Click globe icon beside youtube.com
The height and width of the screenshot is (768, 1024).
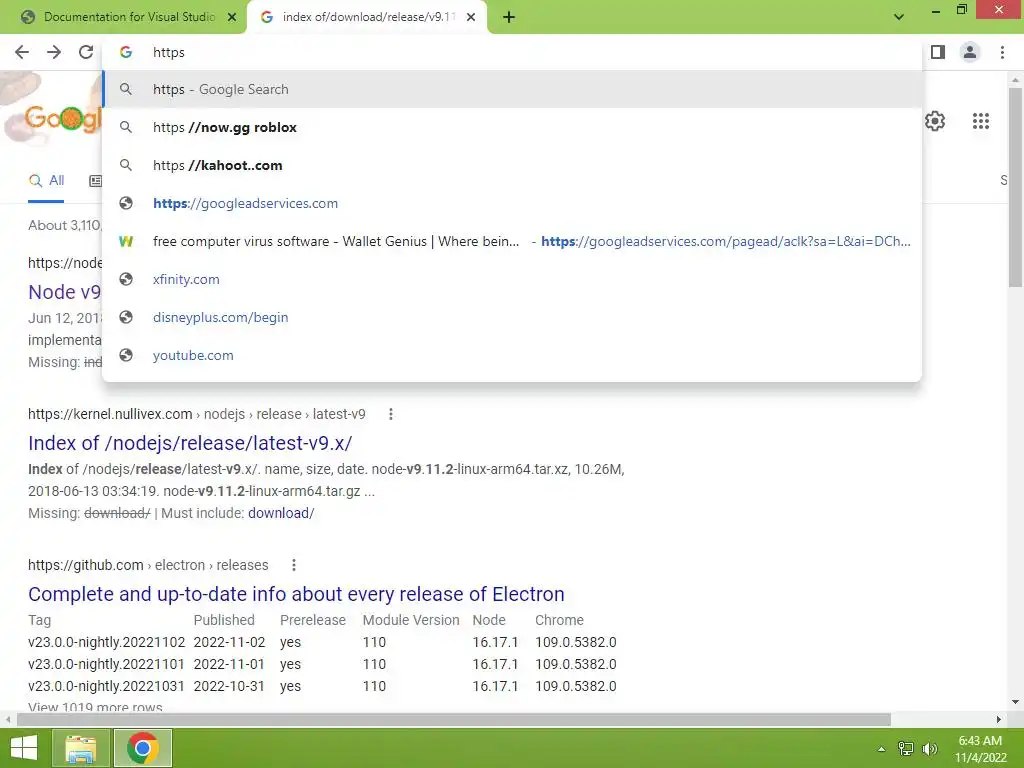tap(126, 355)
